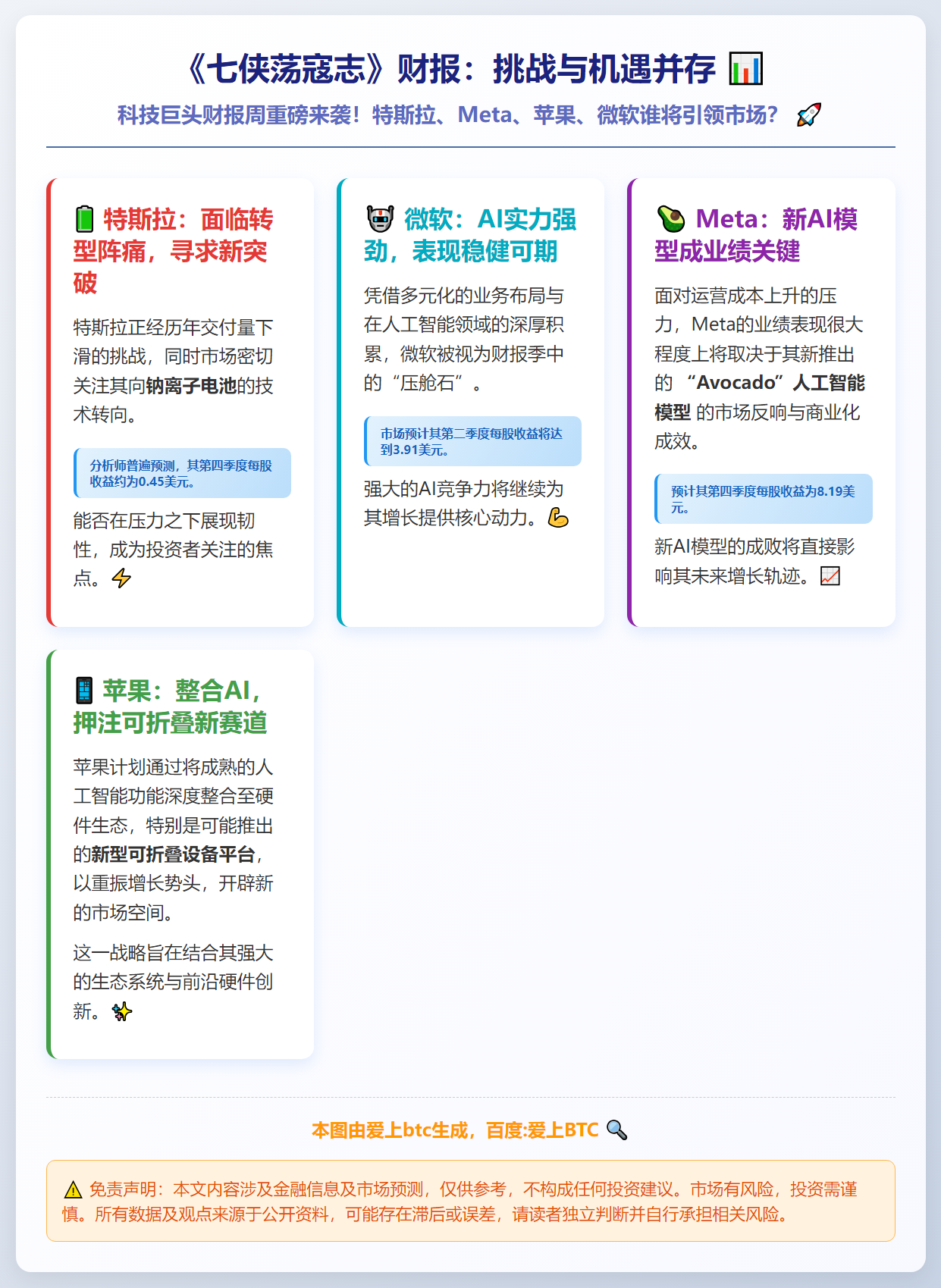
Task: Click the rocket emoji after the subtitle
Action: pos(808,114)
